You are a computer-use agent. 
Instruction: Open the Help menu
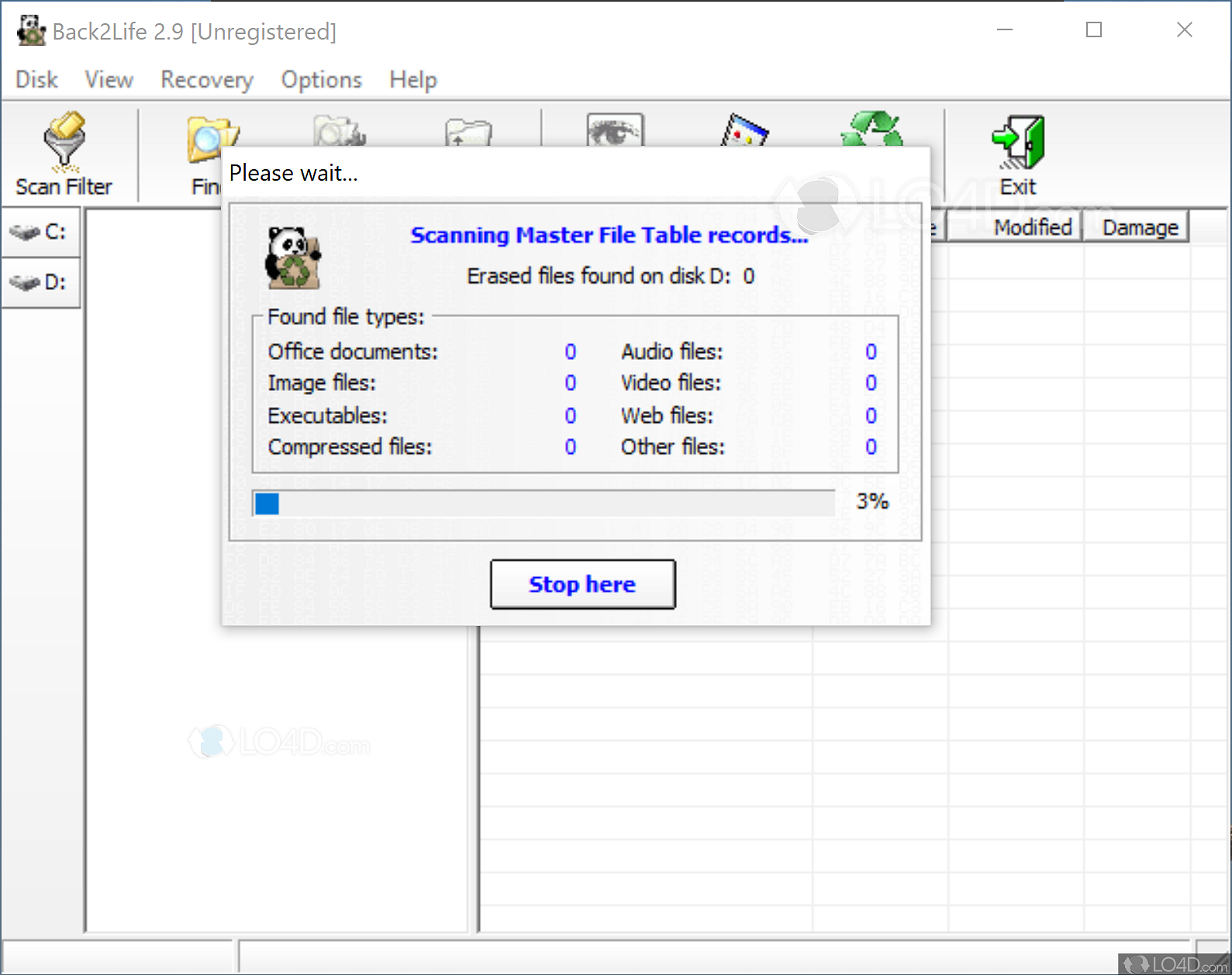click(x=413, y=79)
